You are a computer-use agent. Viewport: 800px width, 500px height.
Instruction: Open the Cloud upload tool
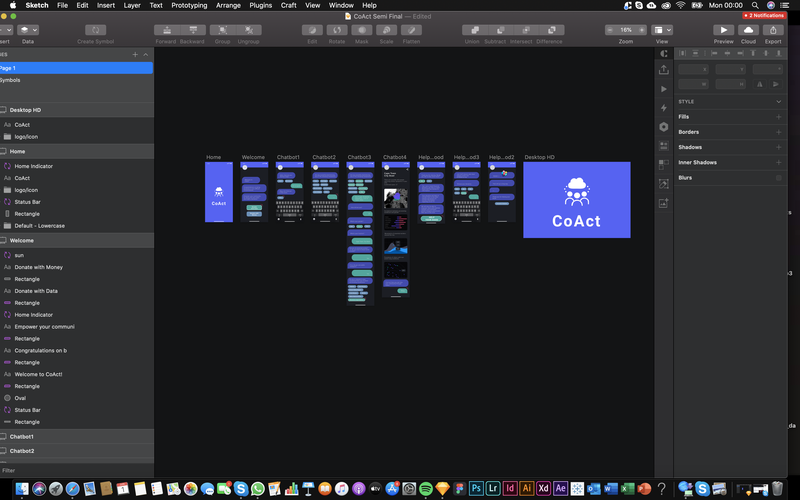[748, 30]
